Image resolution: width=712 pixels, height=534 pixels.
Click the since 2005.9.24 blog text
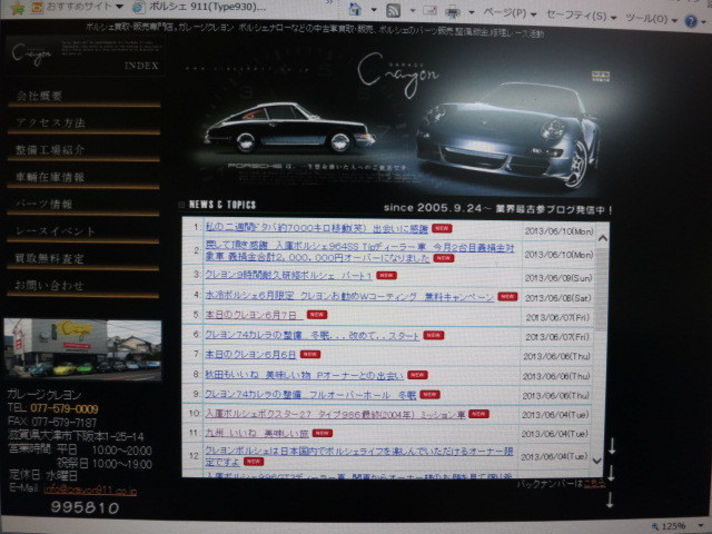pos(497,208)
